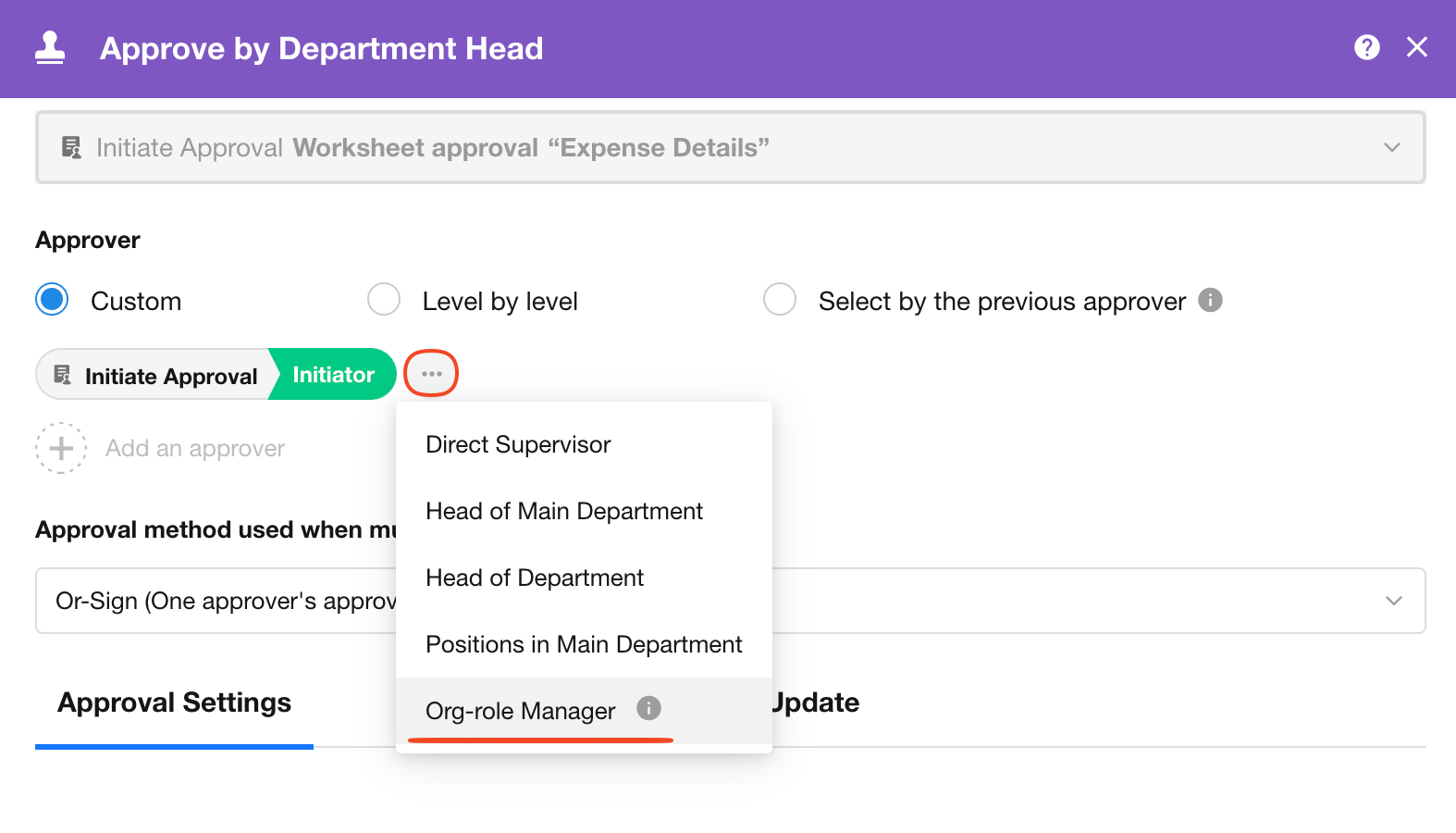The image size is (1456, 833).
Task: Pick Head of Department from list
Action: [535, 578]
